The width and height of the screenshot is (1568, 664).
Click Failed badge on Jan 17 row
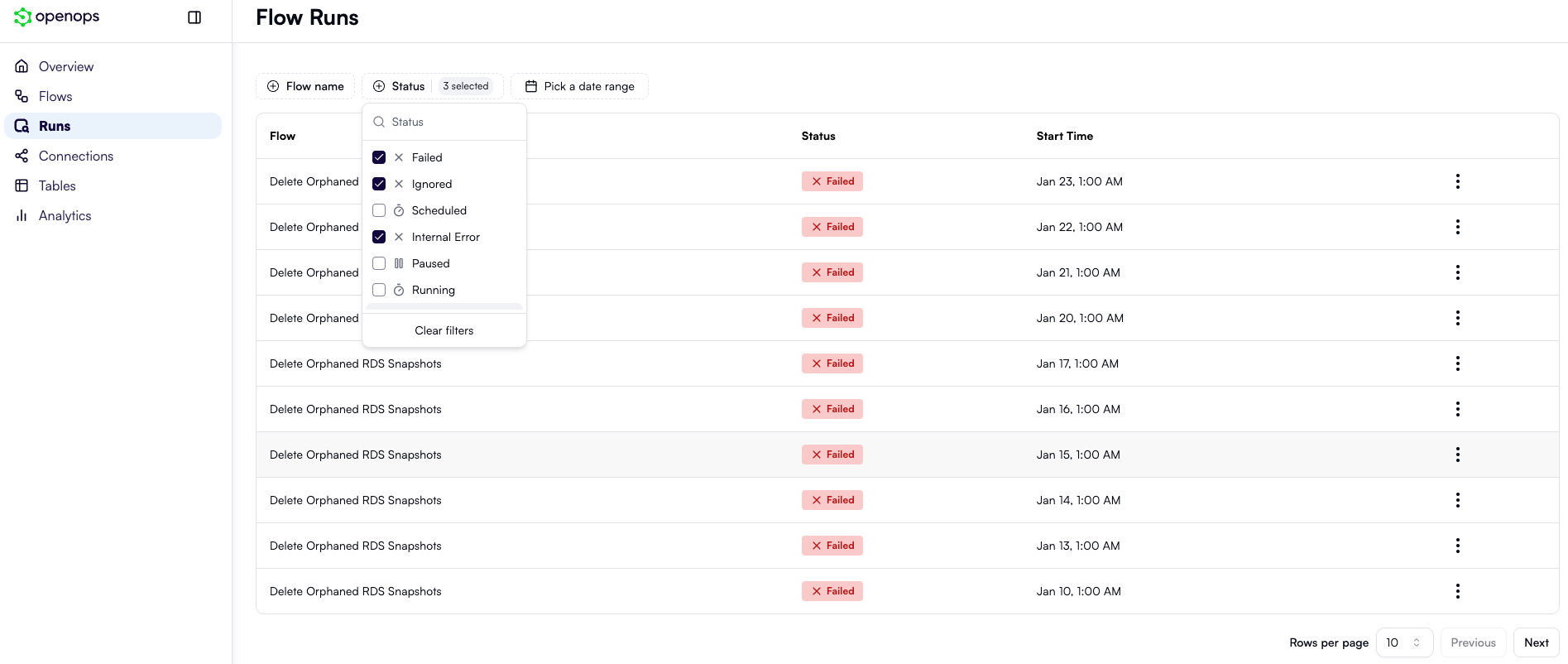pos(832,363)
